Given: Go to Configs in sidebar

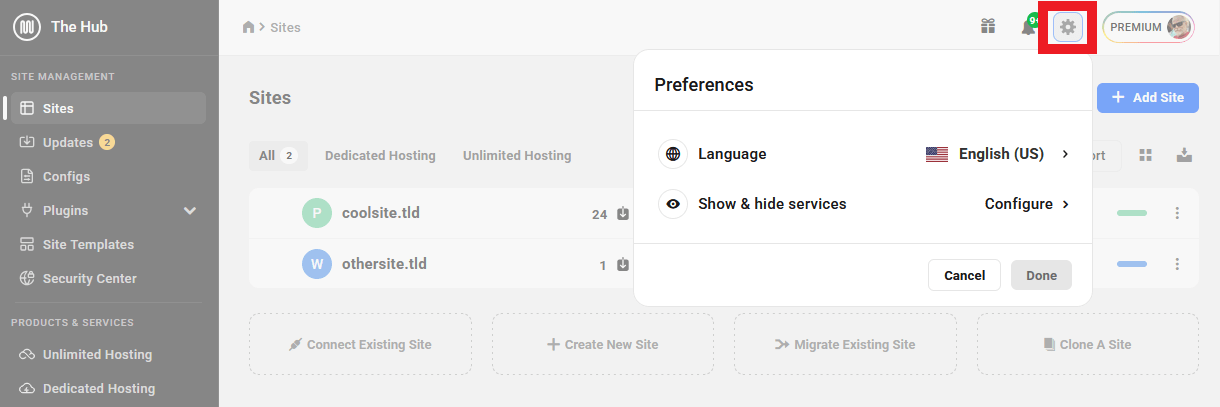Looking at the screenshot, I should click(x=66, y=176).
